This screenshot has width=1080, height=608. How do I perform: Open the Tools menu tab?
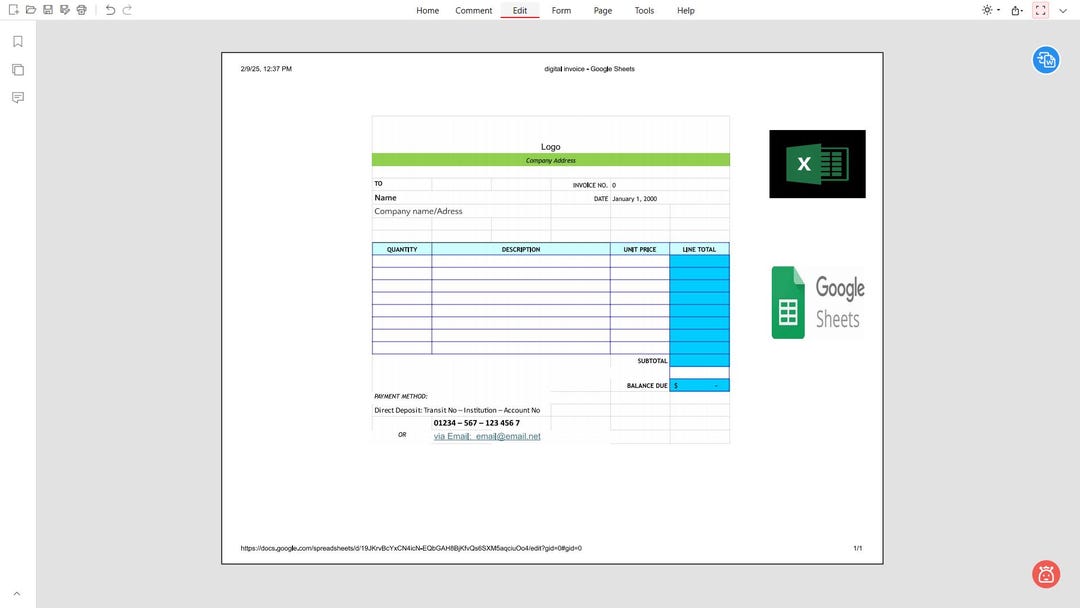644,10
